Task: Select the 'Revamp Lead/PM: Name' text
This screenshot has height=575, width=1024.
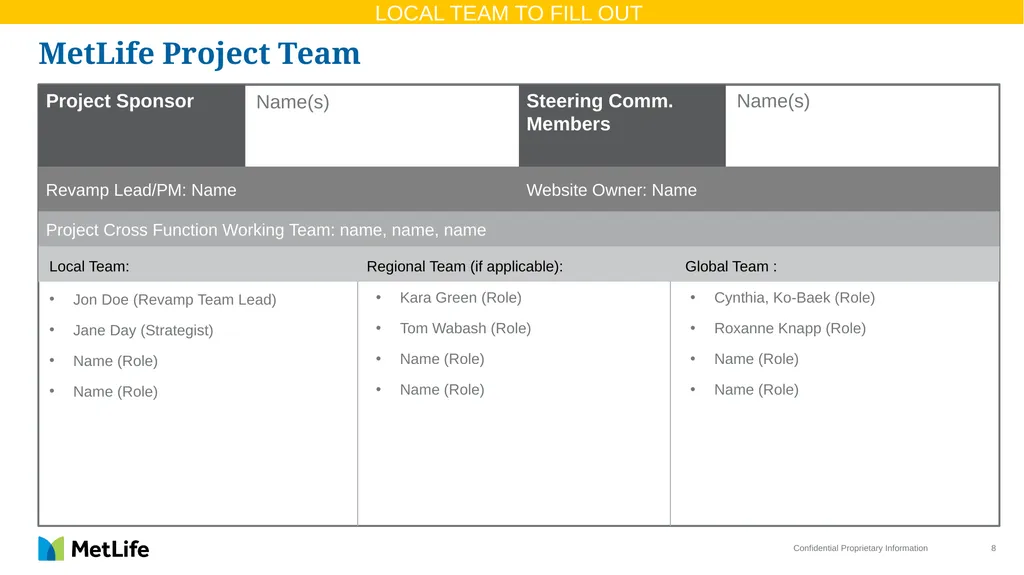Action: (x=141, y=190)
